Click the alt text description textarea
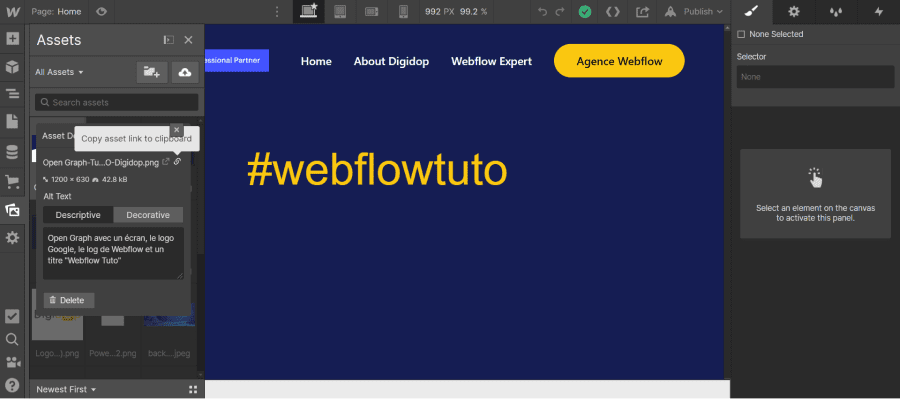 pyautogui.click(x=114, y=253)
